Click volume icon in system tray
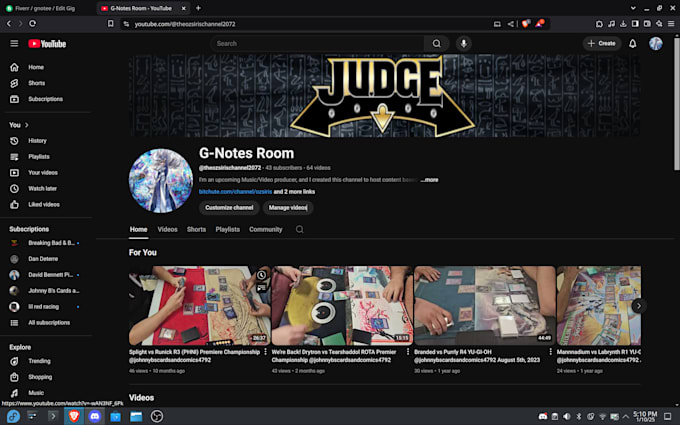Image resolution: width=680 pixels, height=425 pixels. [x=567, y=417]
